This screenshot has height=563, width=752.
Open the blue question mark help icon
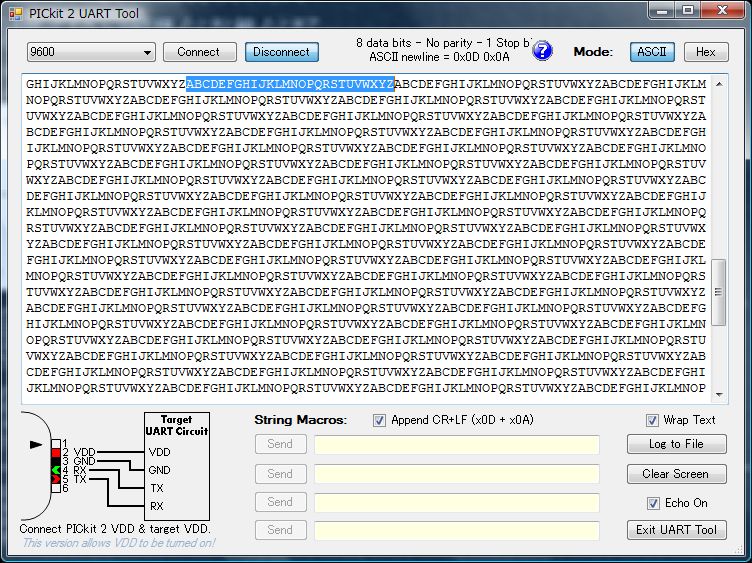542,50
